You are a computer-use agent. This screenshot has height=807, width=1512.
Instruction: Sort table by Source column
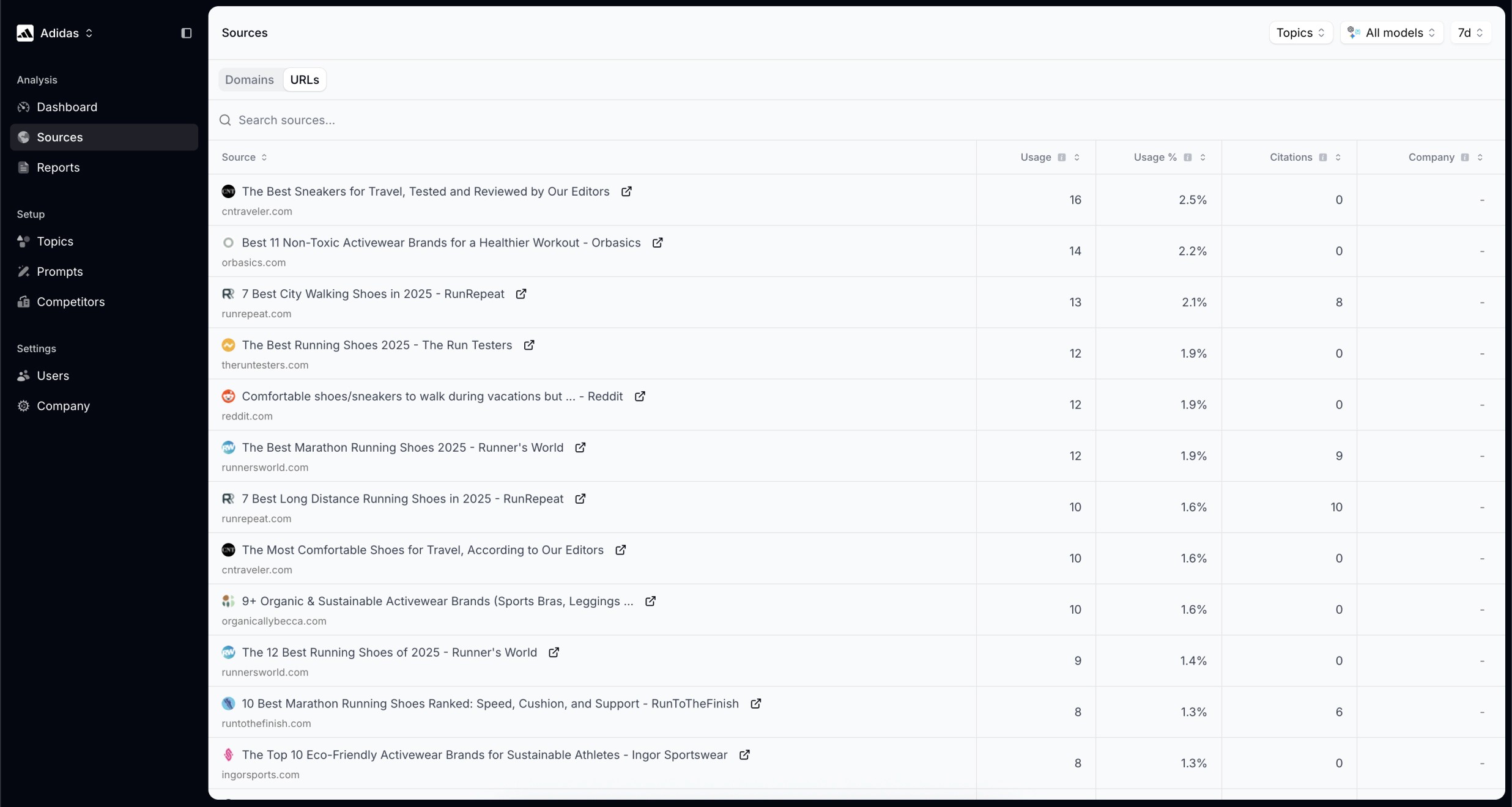245,158
